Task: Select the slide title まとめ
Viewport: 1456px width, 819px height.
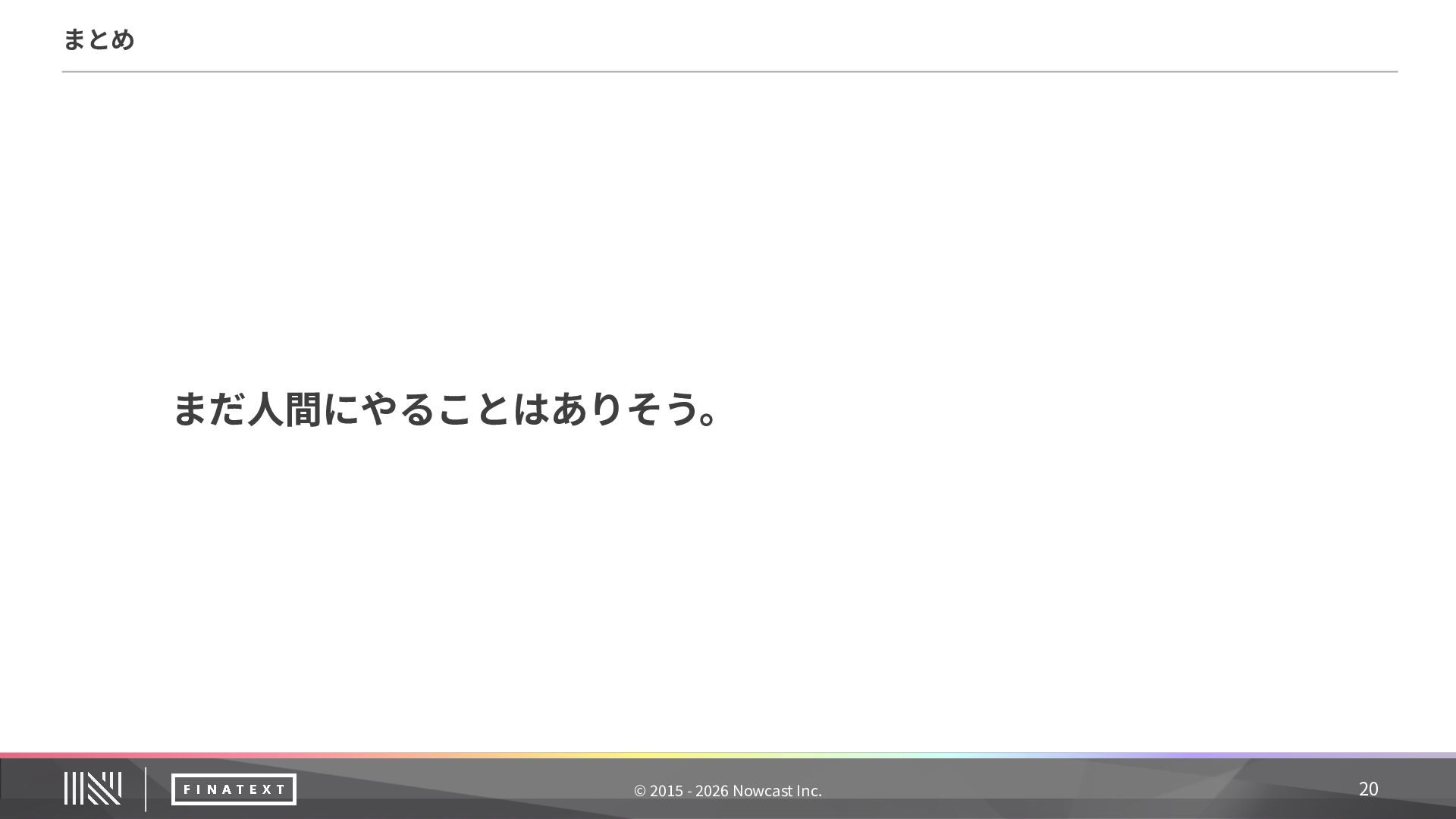Action: coord(99,39)
